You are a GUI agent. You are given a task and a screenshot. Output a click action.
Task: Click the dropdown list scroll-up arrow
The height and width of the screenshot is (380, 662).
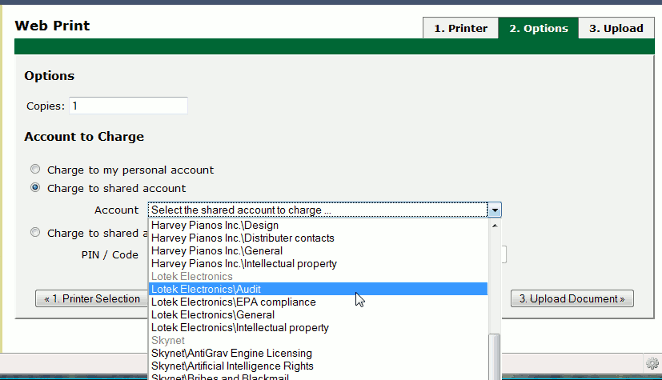coord(494,226)
